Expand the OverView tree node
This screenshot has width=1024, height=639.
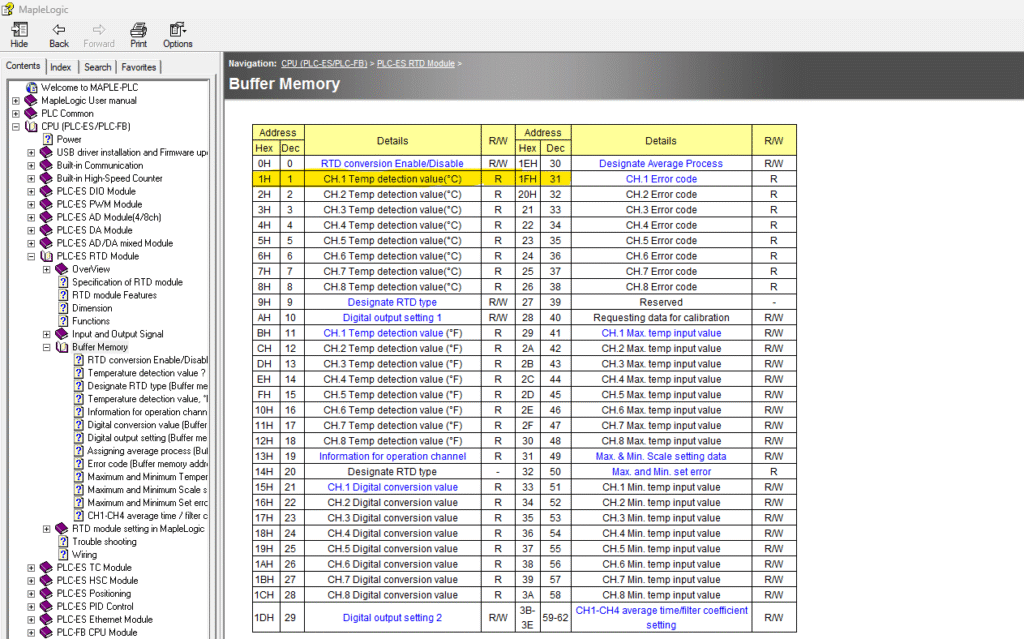point(47,269)
